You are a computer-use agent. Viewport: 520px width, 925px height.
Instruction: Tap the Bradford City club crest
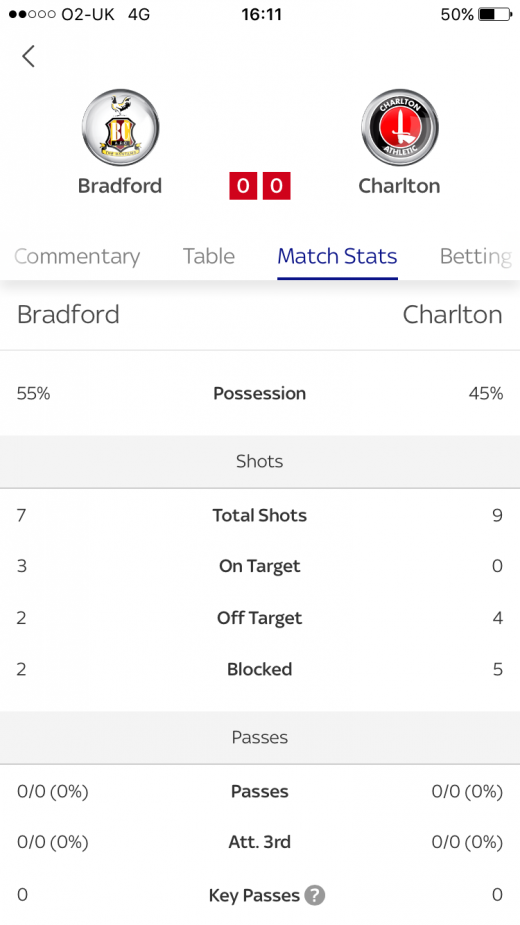pos(120,127)
